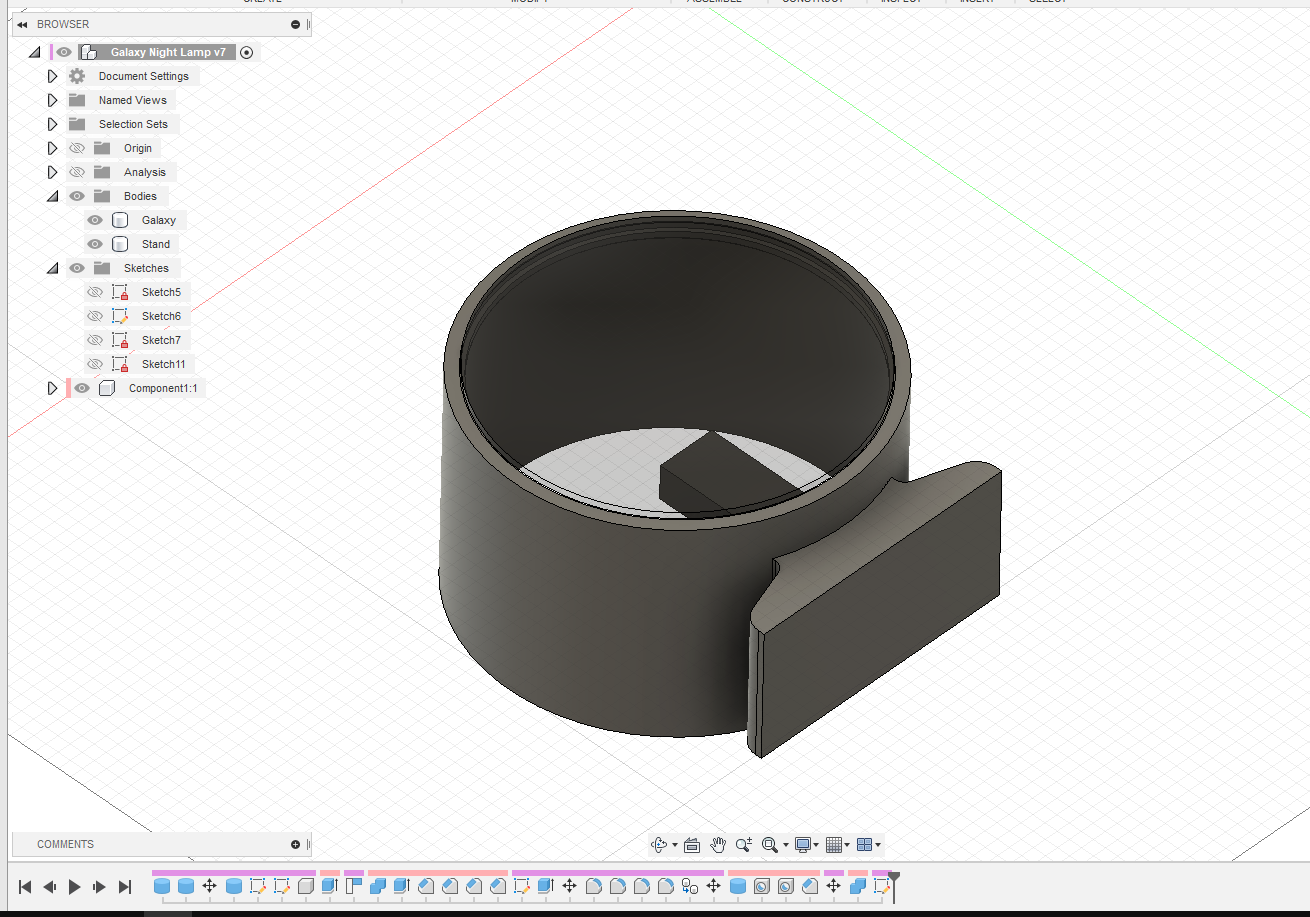The image size is (1310, 917).
Task: Expand the Selection Sets node
Action: (x=53, y=124)
